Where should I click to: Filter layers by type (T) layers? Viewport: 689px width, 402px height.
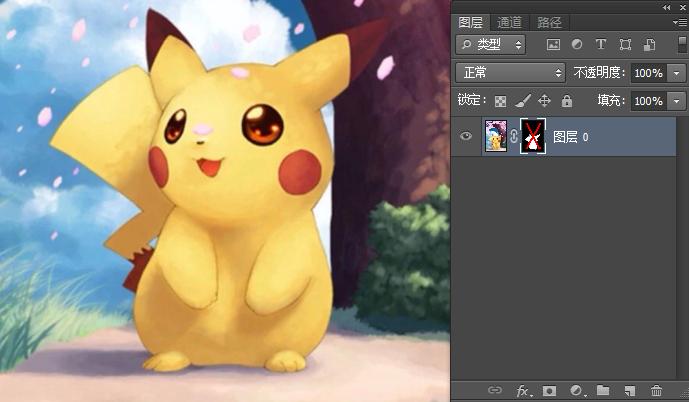(601, 45)
